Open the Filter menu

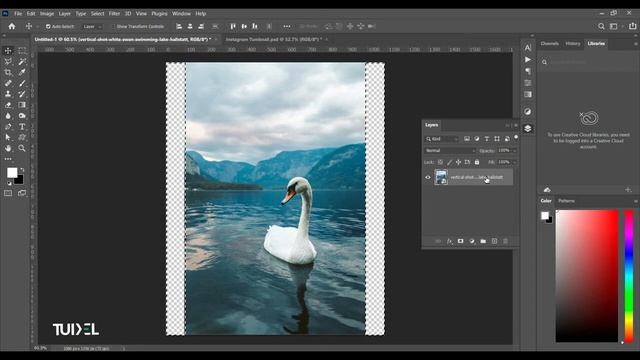(114, 13)
